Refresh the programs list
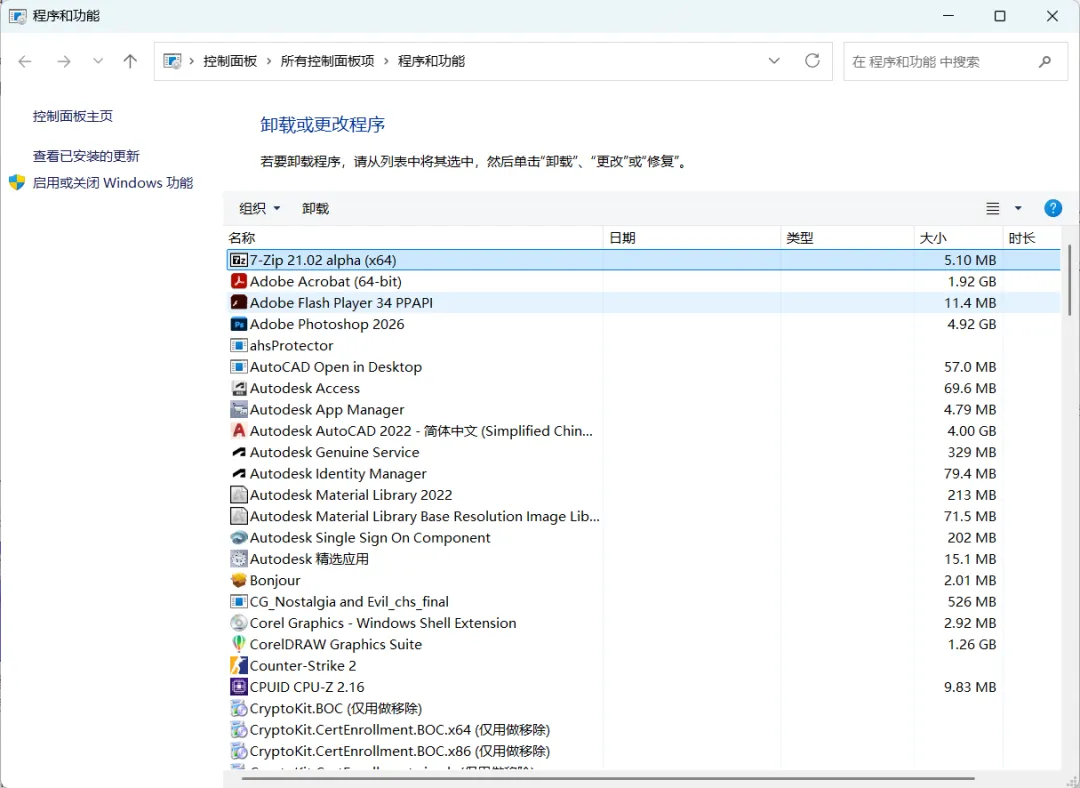Screen dimensions: 1080x788 (x=812, y=61)
